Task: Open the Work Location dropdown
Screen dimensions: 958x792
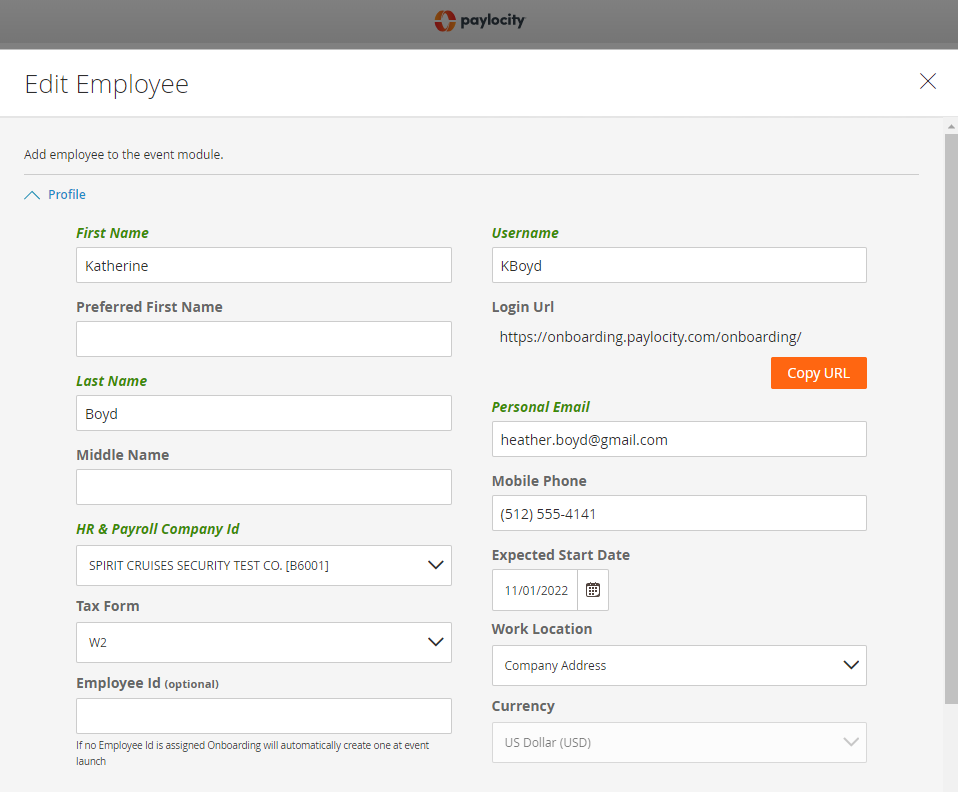Action: [679, 665]
